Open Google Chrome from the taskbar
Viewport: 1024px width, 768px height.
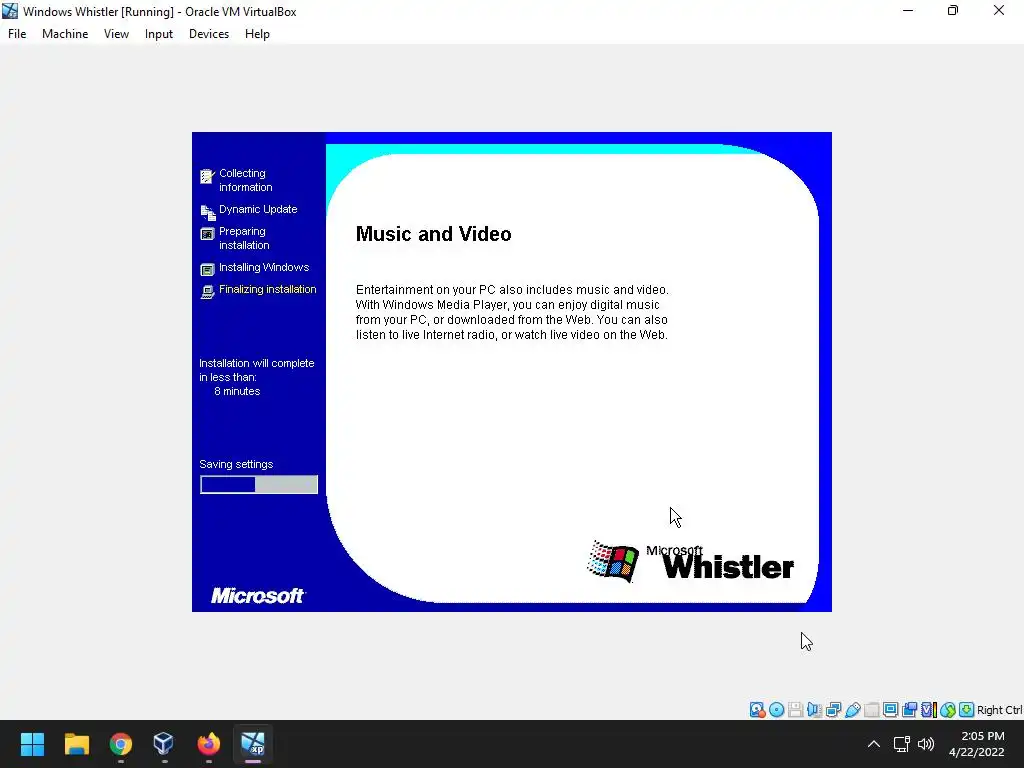[x=121, y=744]
